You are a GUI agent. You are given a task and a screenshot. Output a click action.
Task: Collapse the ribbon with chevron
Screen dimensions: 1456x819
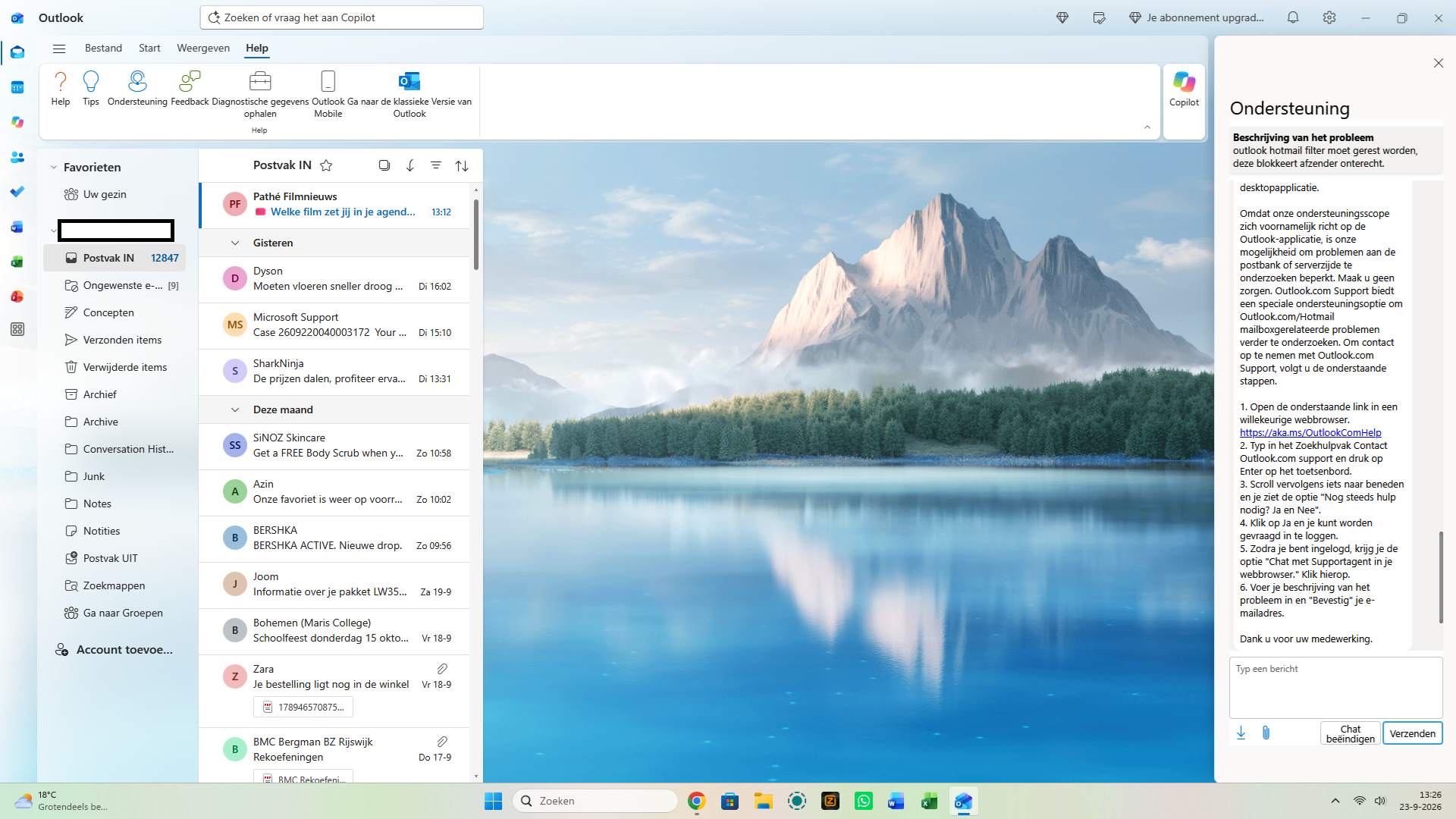(1147, 127)
